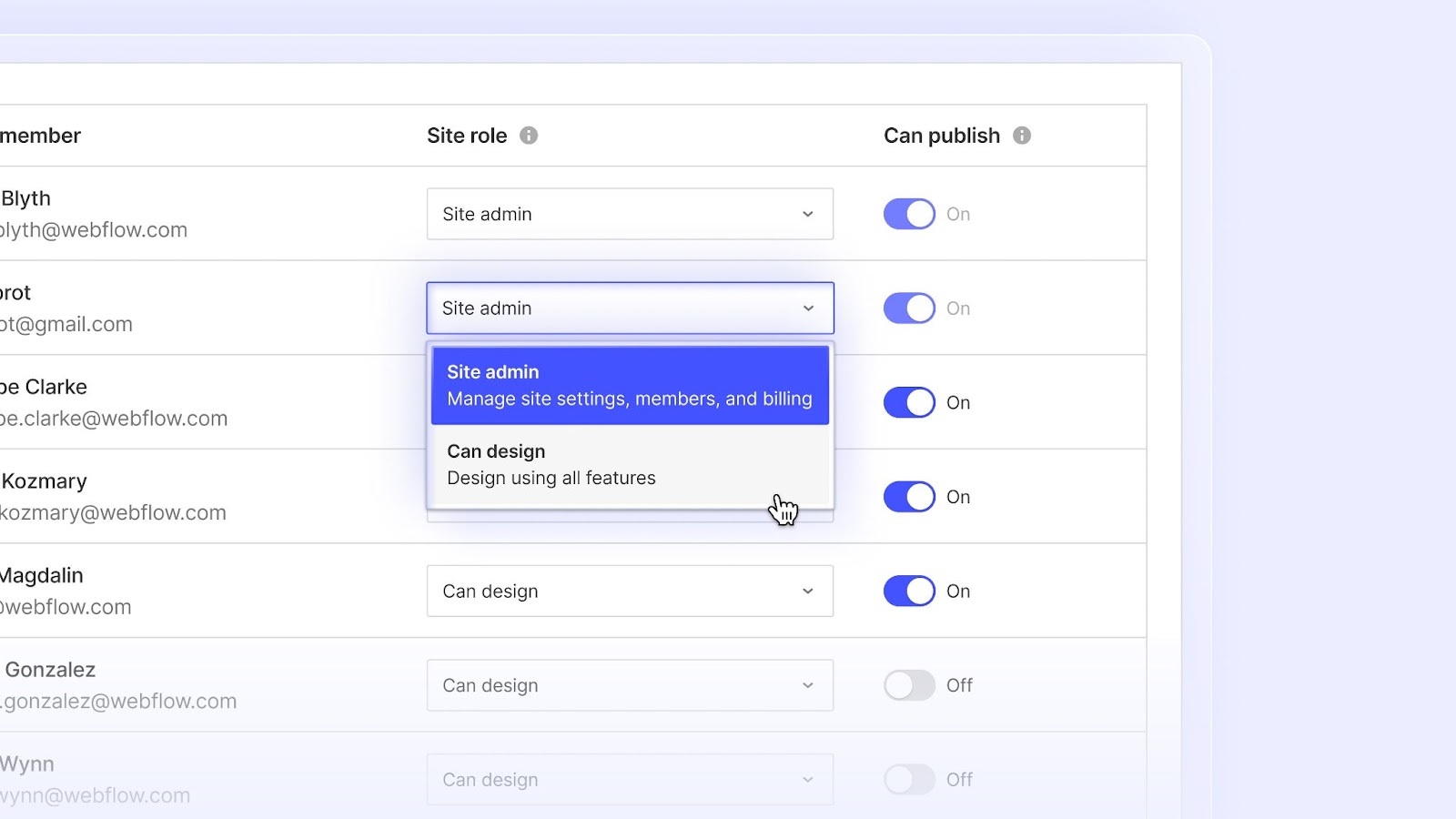This screenshot has height=819, width=1456.
Task: Open Gonzalez's site role dropdown
Action: coord(630,685)
